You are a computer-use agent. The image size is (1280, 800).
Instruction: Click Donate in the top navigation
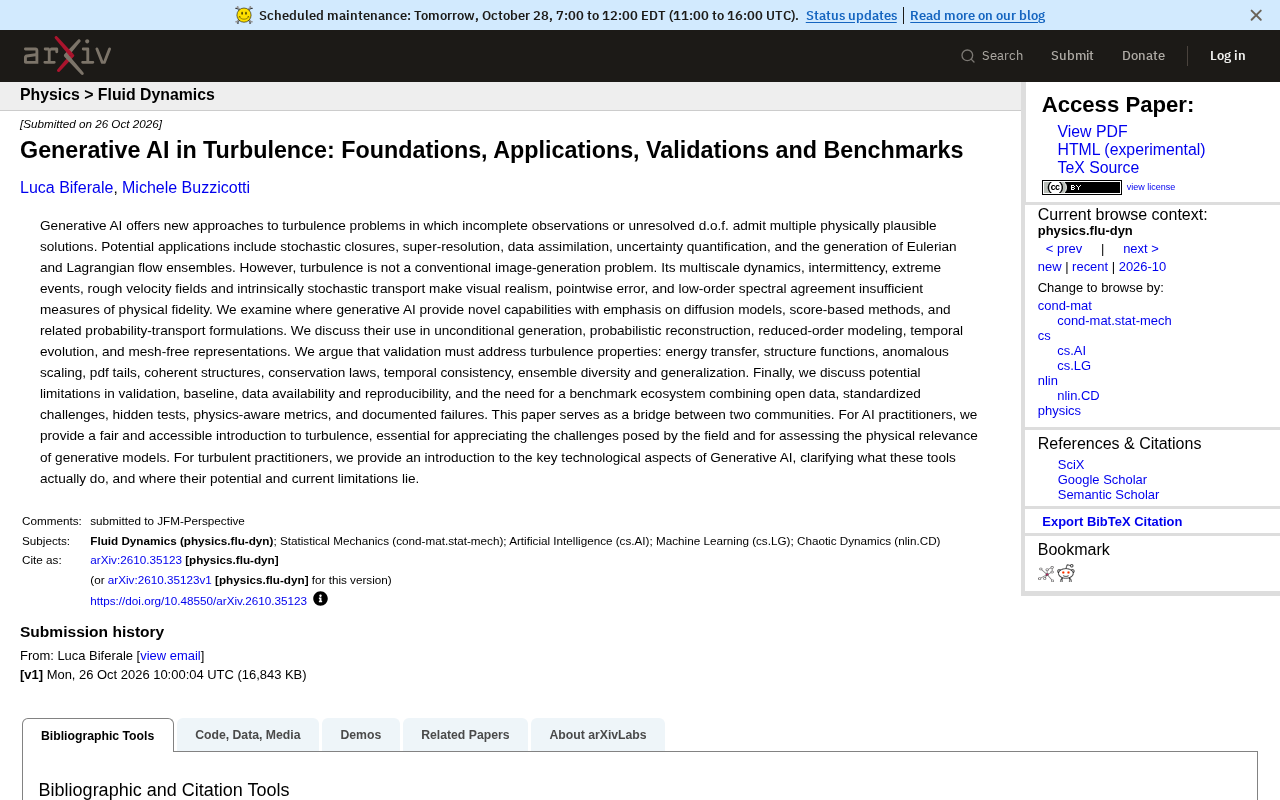(1143, 56)
